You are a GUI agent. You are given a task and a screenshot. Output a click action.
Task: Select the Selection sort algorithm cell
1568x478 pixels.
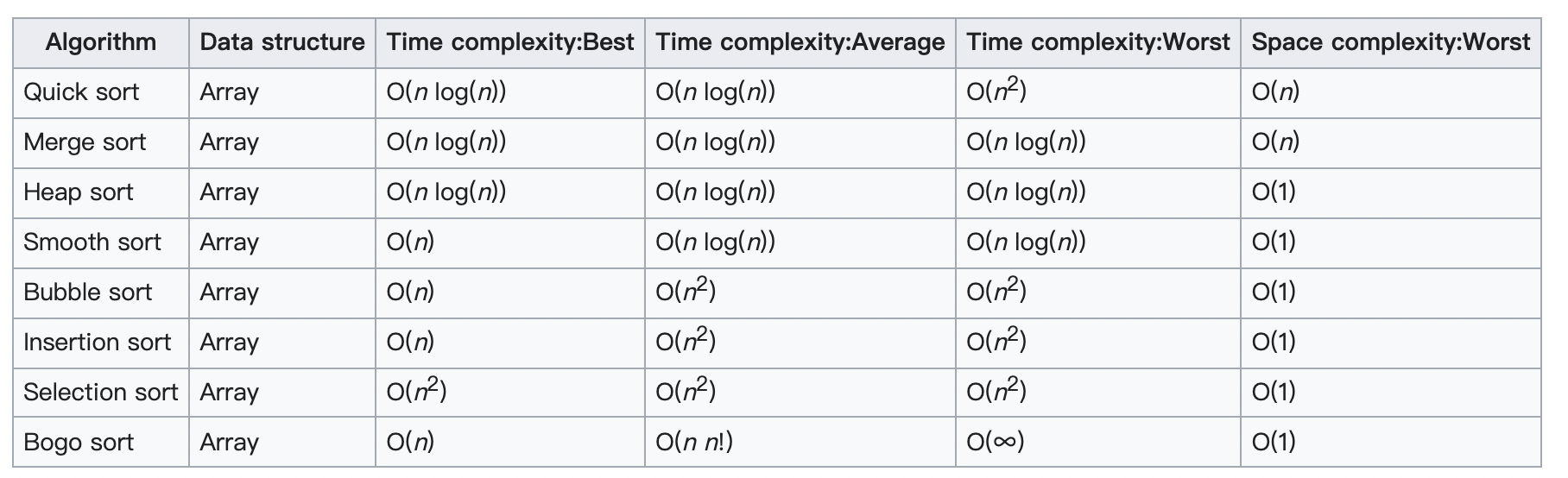(101, 393)
